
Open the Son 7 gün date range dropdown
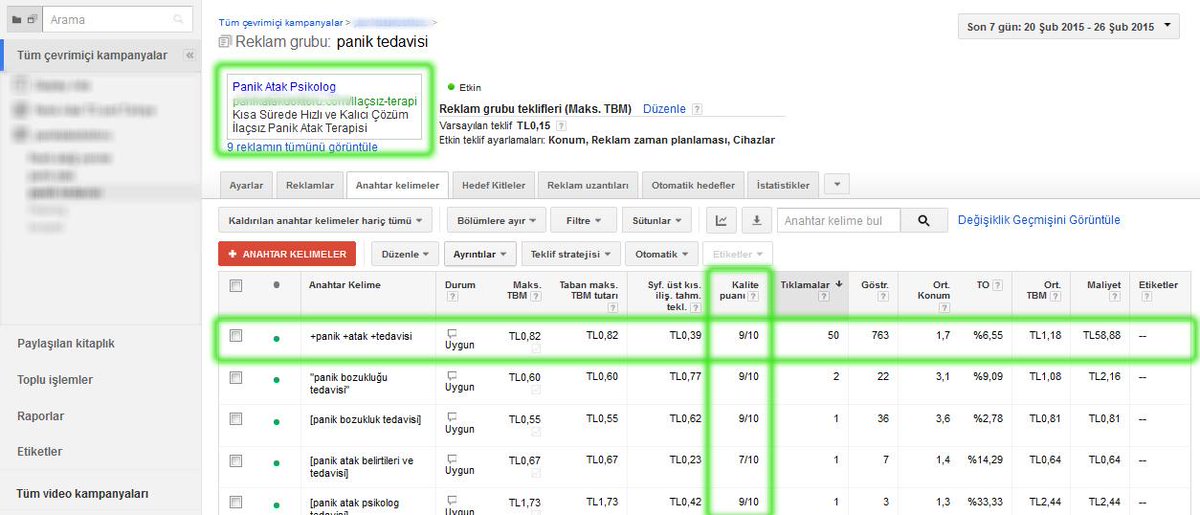click(x=1068, y=27)
